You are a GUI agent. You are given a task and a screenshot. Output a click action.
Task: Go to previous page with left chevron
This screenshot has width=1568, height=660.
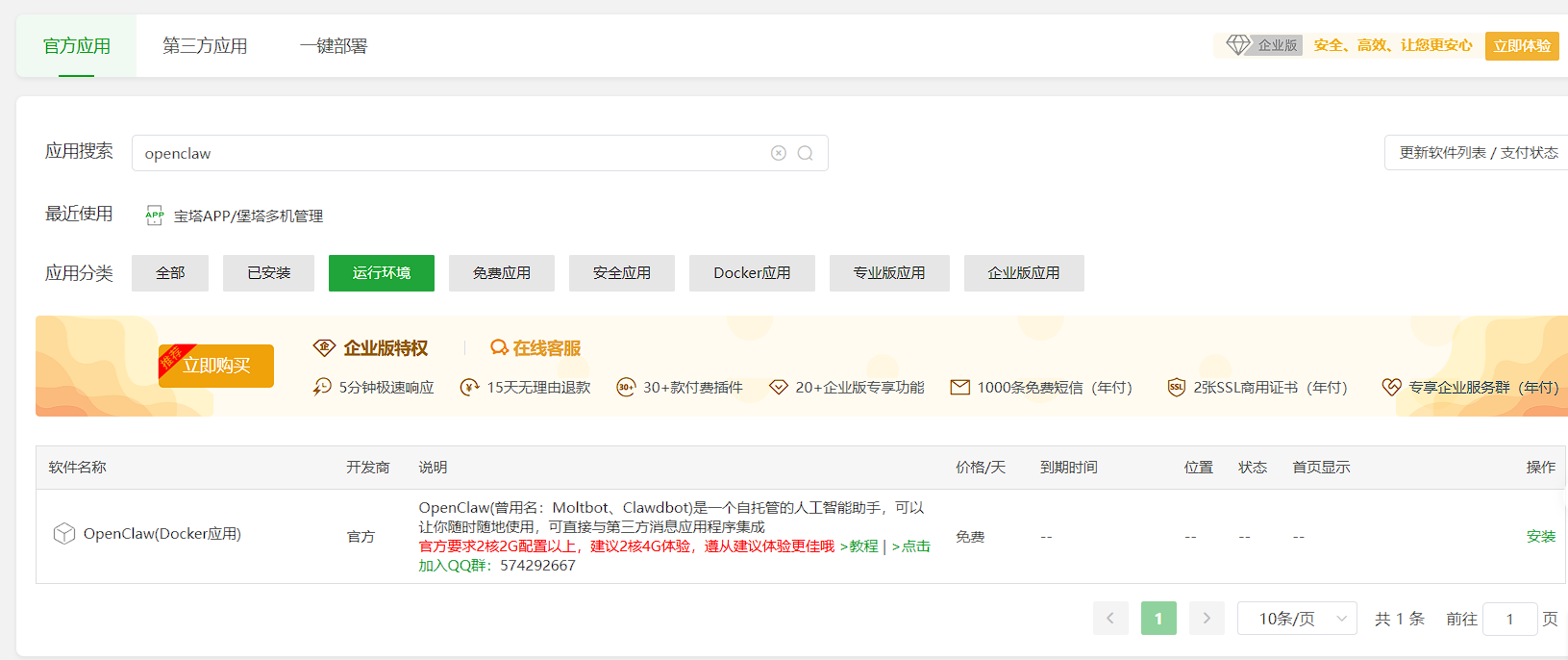tap(1110, 619)
